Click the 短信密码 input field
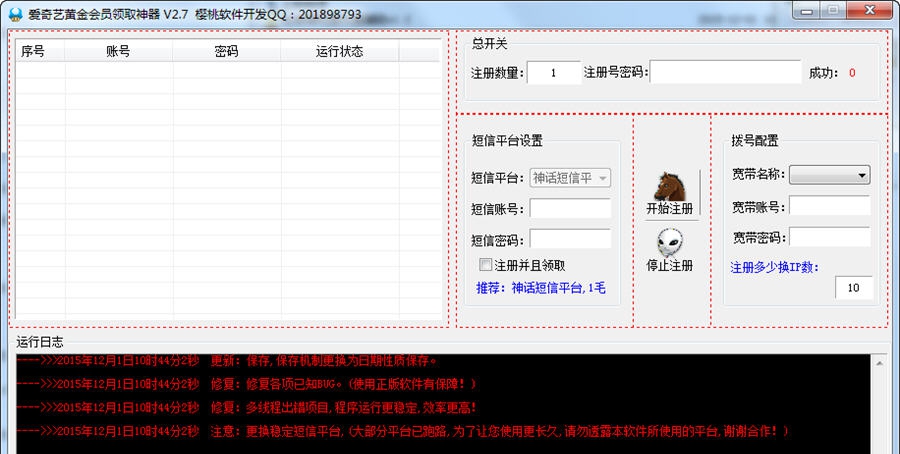This screenshot has height=454, width=900. [x=570, y=239]
